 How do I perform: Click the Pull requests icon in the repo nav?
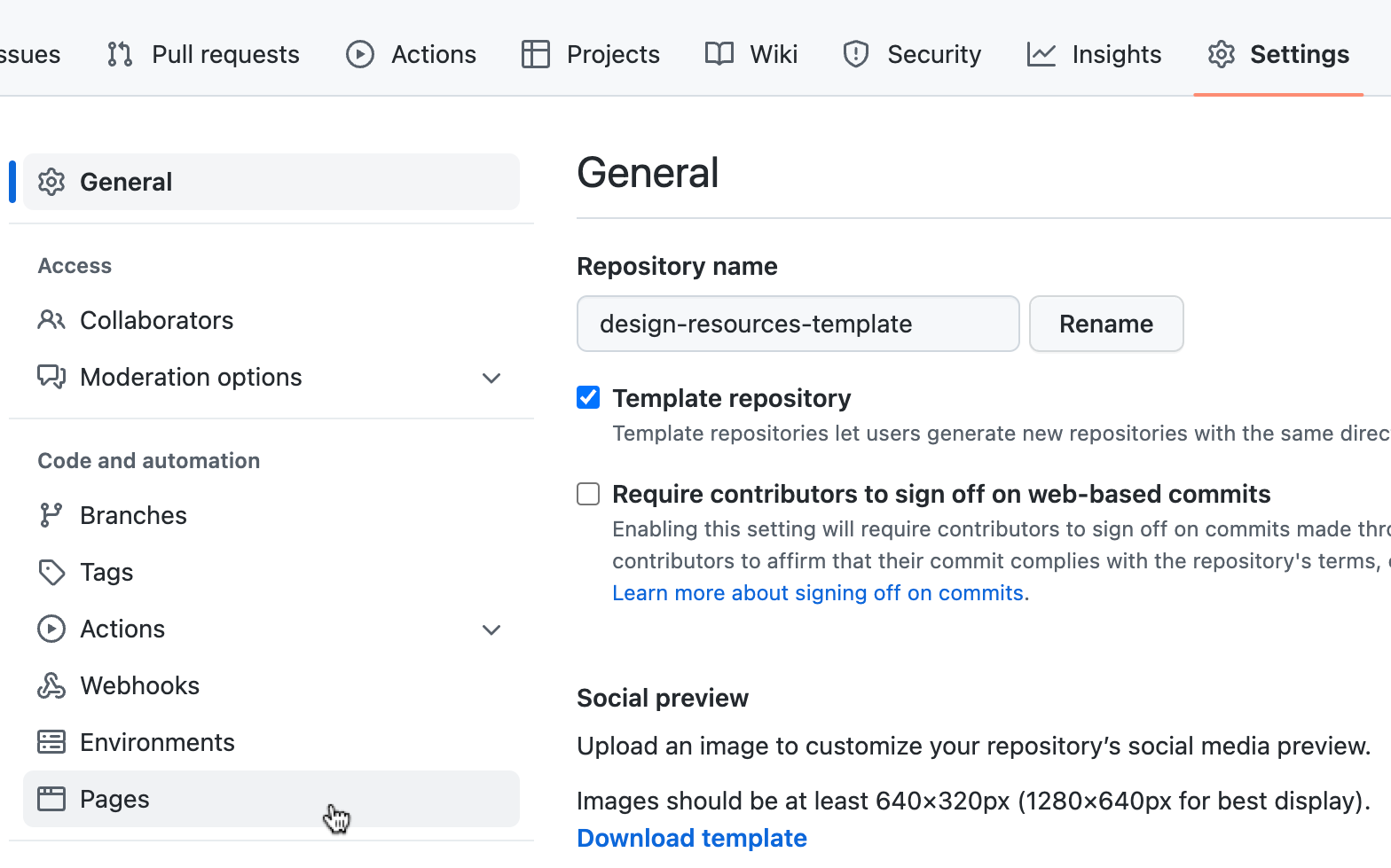tap(120, 54)
